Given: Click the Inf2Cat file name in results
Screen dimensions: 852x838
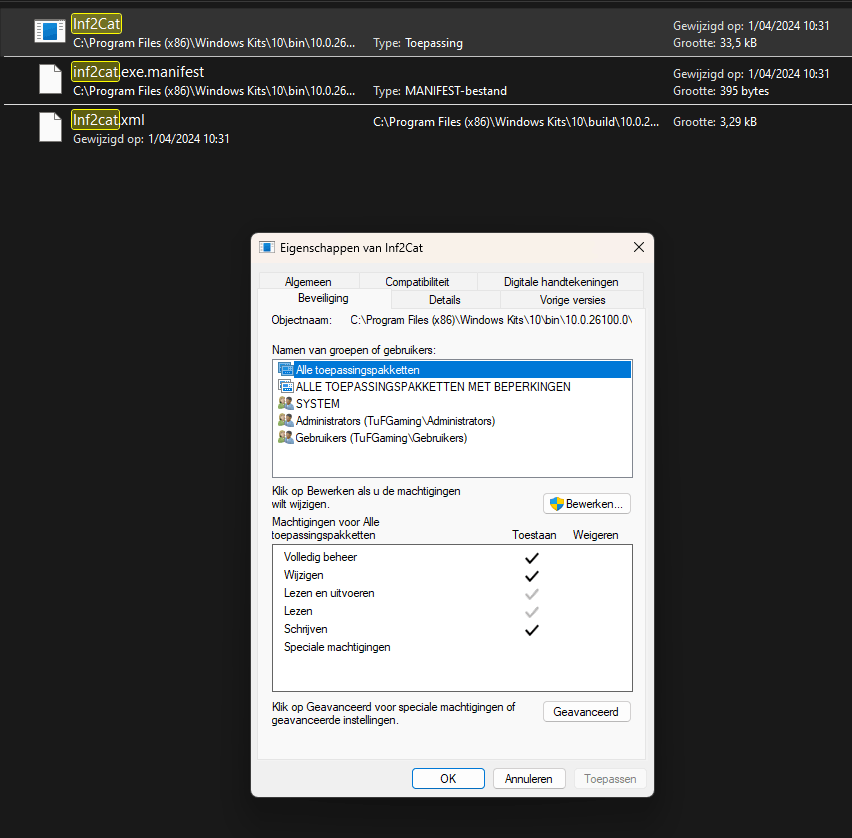Looking at the screenshot, I should 96,24.
